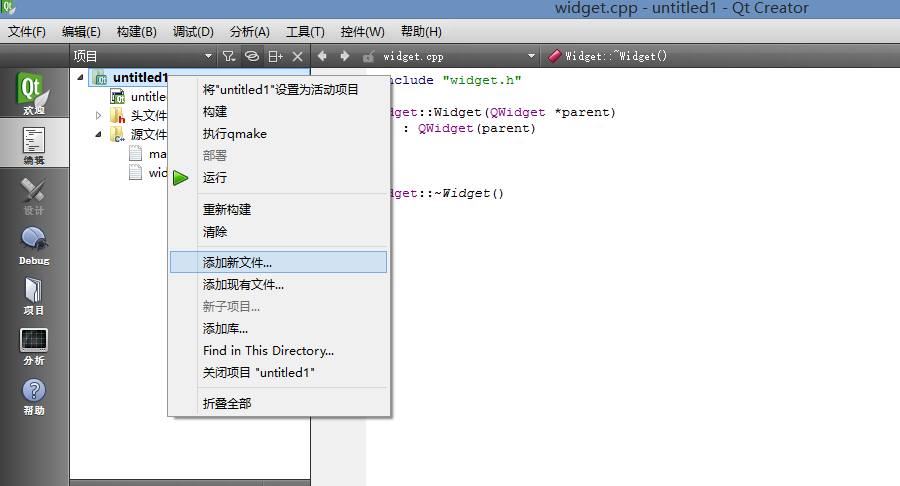Open the Analyze (分析) mode

[34, 346]
